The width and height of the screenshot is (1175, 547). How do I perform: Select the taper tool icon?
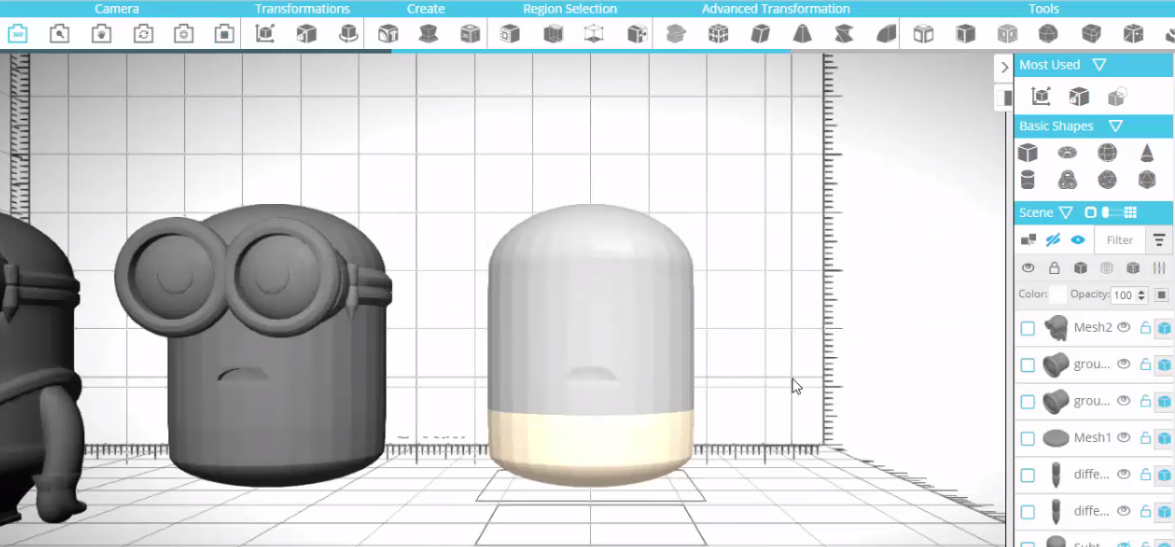coord(802,34)
